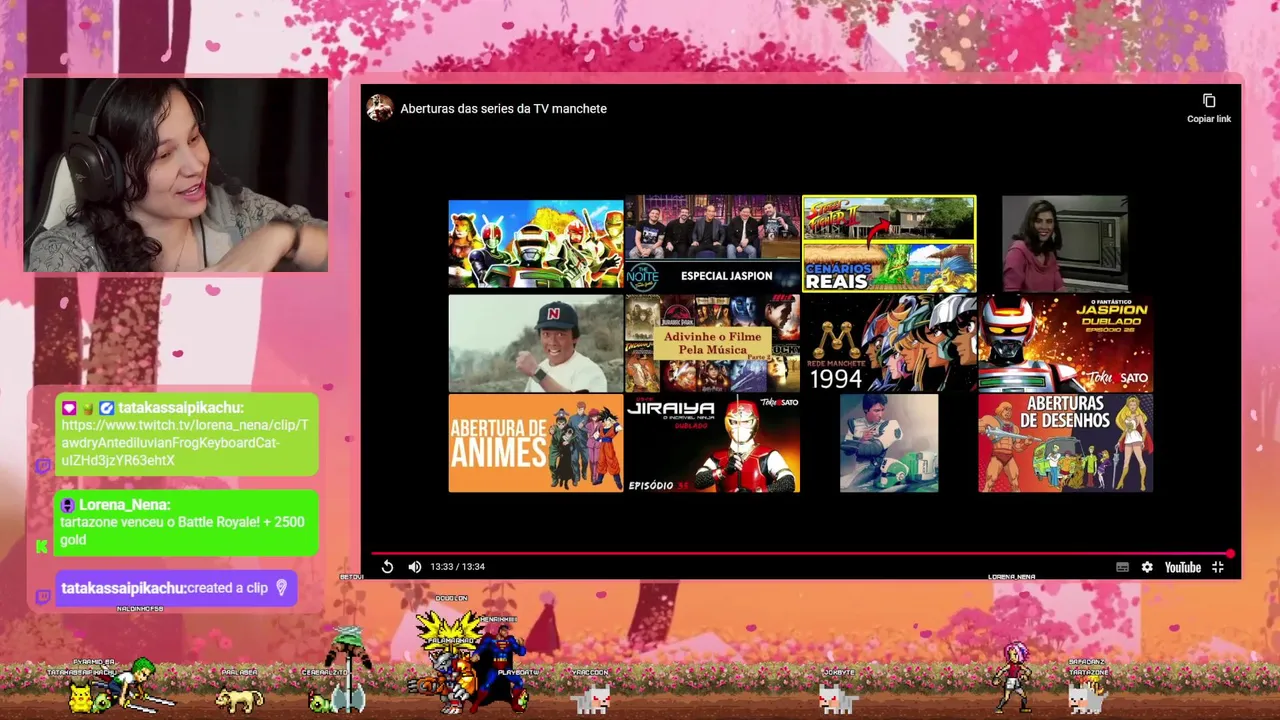Replay the video with the replay icon
This screenshot has width=1280, height=720.
point(387,567)
